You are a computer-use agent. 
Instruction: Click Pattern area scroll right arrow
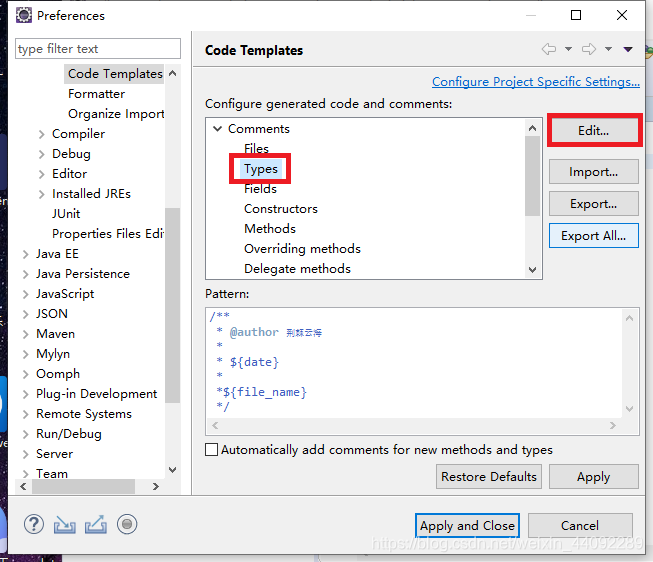[613, 425]
